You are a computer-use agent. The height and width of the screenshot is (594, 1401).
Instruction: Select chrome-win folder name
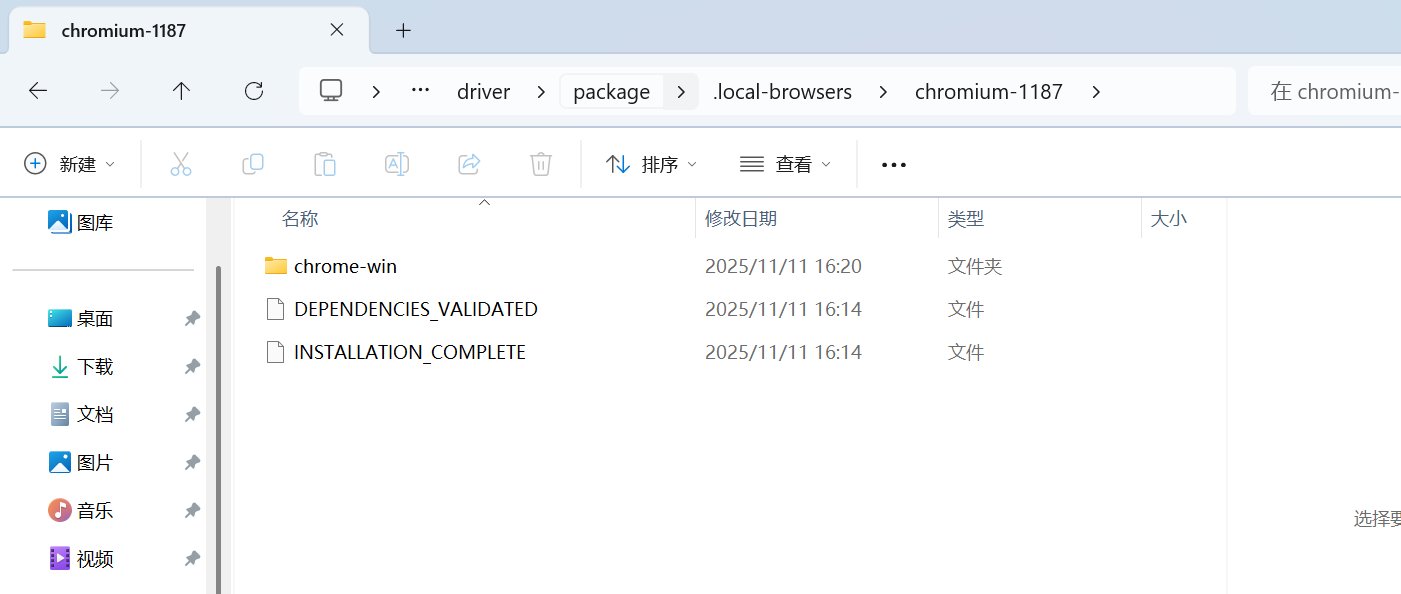click(x=345, y=266)
